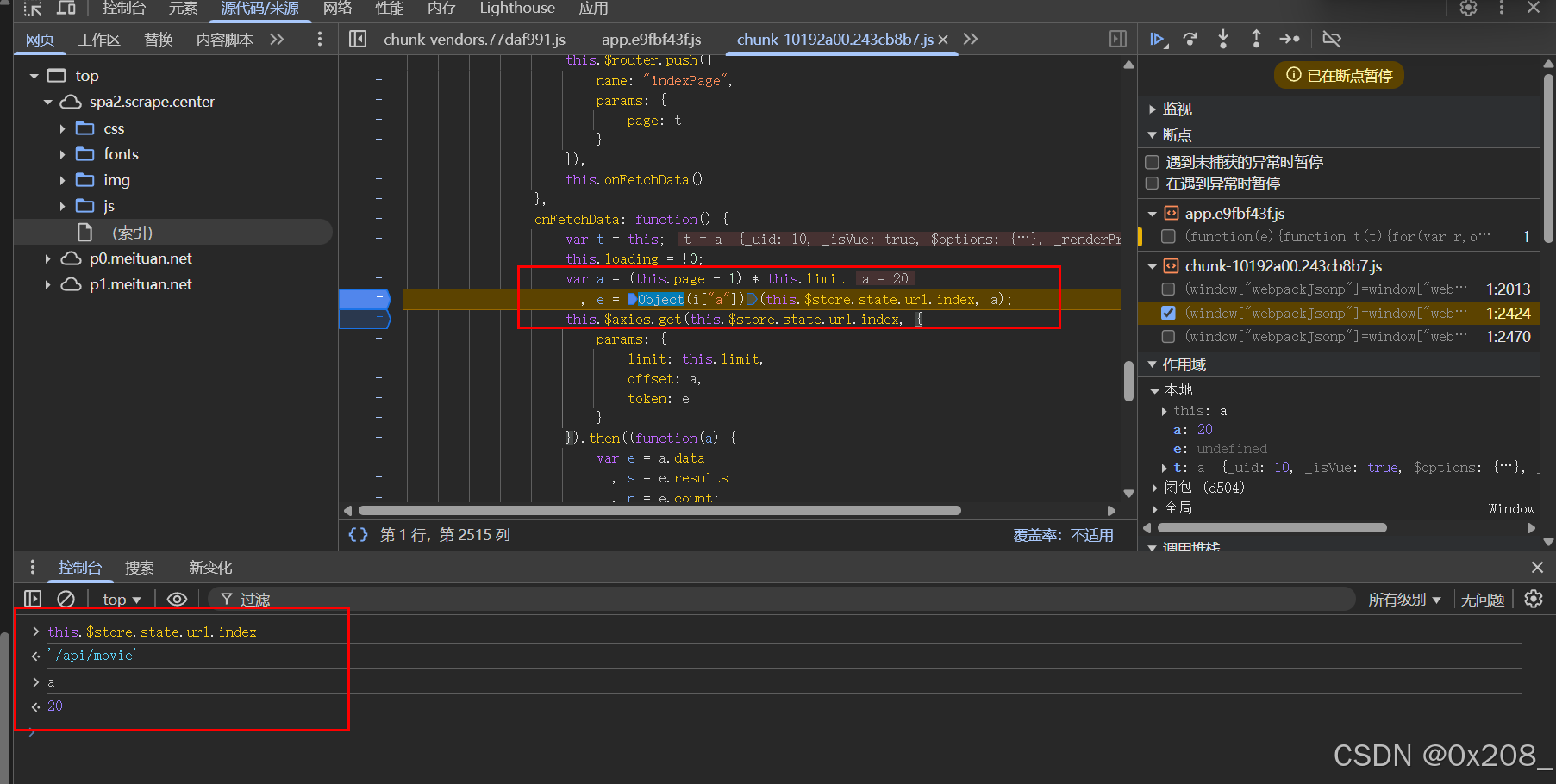Open the 搜索 drawer tab

(140, 568)
